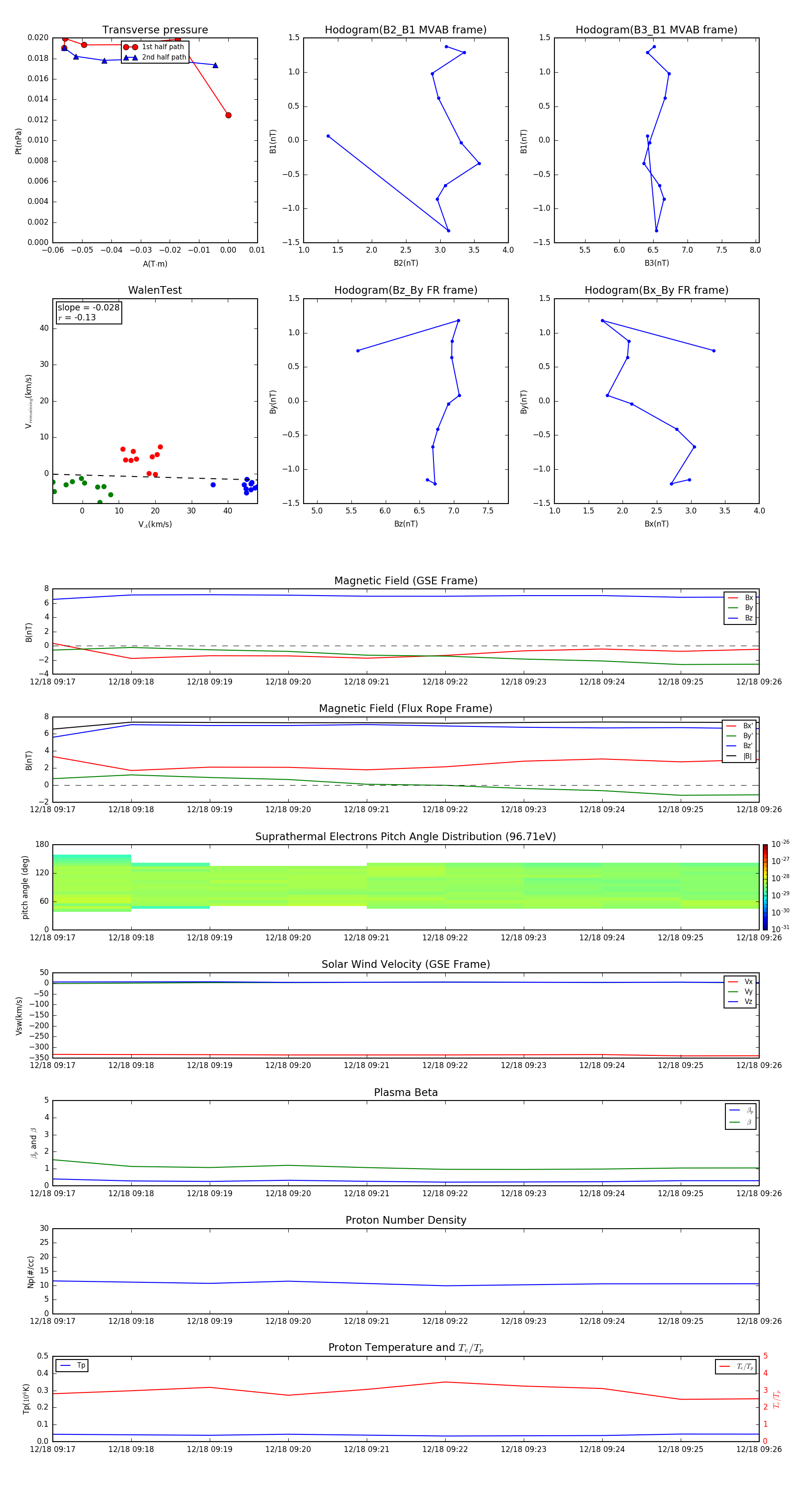Click the '1st half path' legend entry

click(x=154, y=47)
